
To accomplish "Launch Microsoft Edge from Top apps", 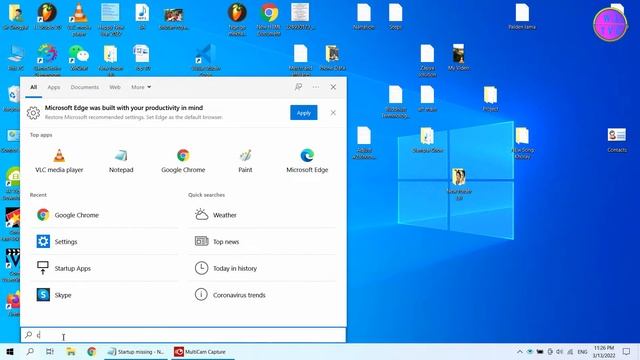I will [x=307, y=160].
